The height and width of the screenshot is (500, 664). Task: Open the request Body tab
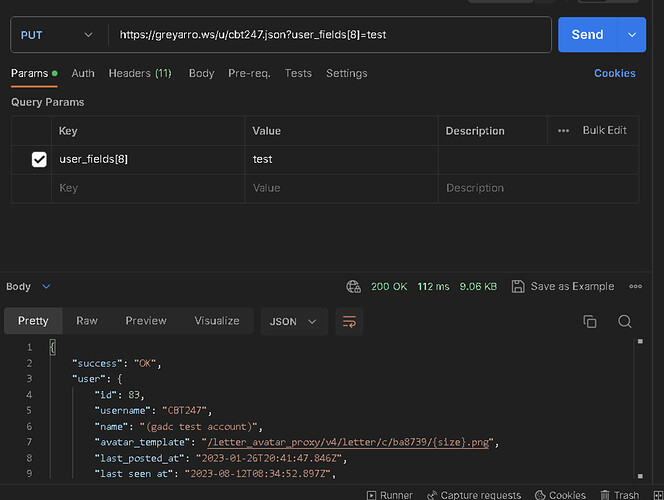point(202,73)
